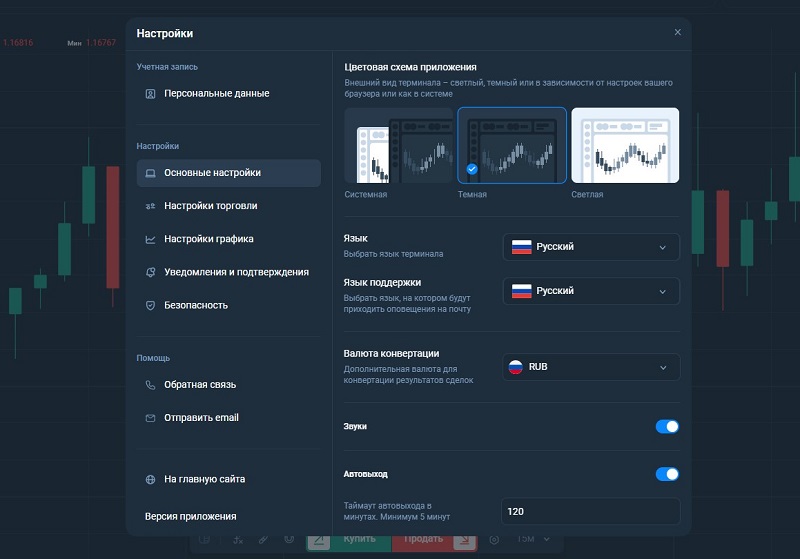800x559 pixels.
Task: Expand the Язык поддержки dropdown
Action: (x=590, y=291)
